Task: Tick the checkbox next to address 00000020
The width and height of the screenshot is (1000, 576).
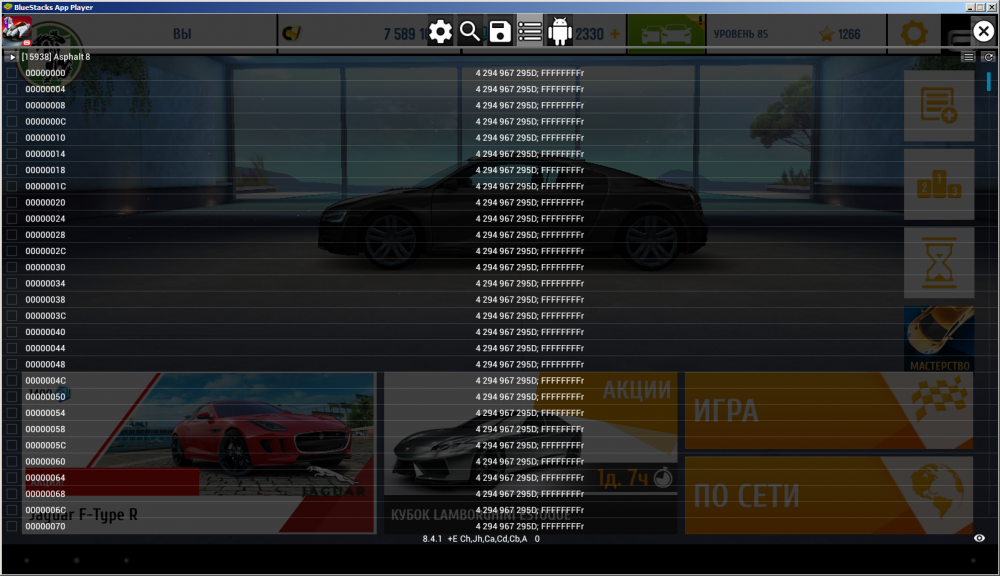Action: click(x=12, y=203)
